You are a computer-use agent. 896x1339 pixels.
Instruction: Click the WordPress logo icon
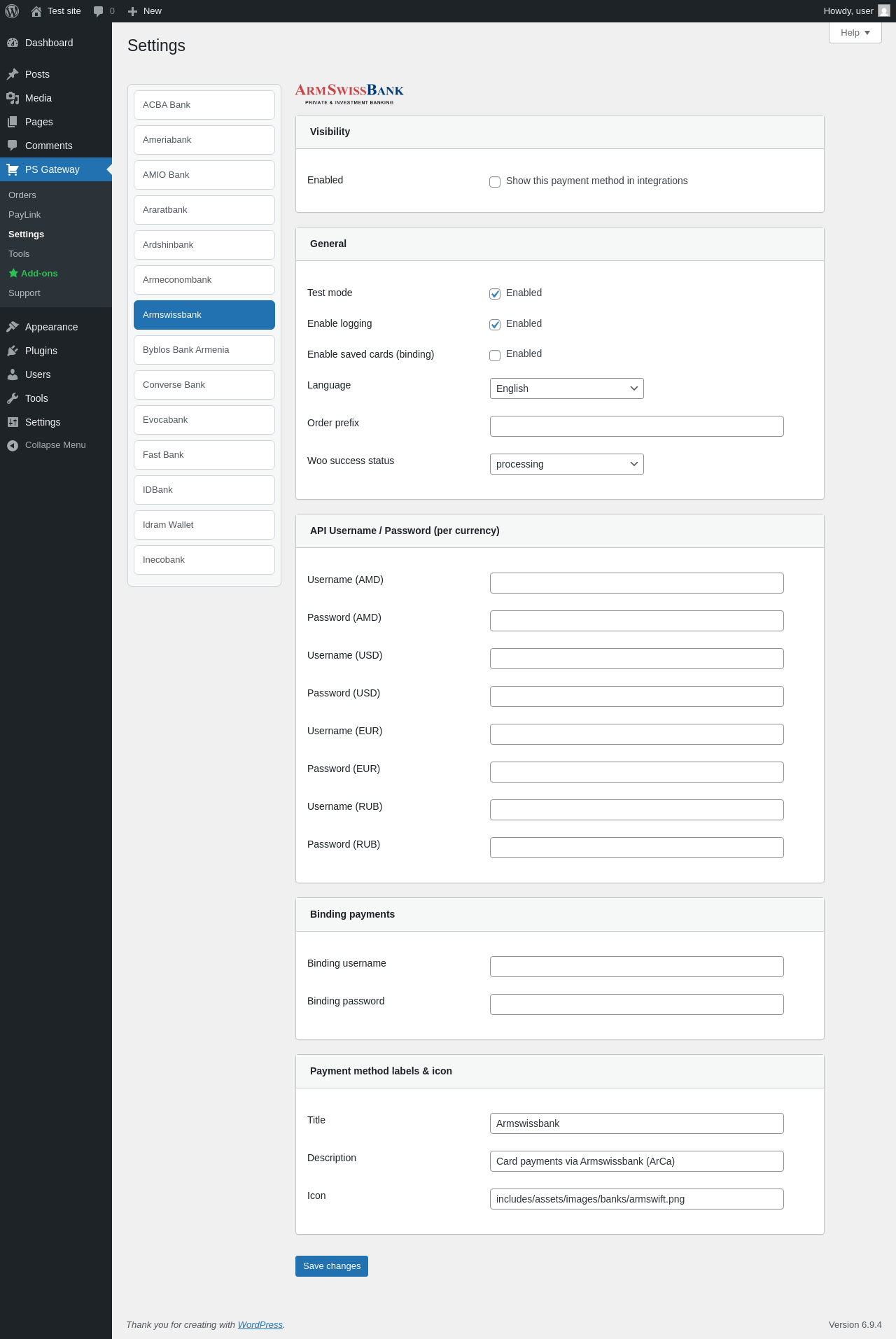coord(12,11)
